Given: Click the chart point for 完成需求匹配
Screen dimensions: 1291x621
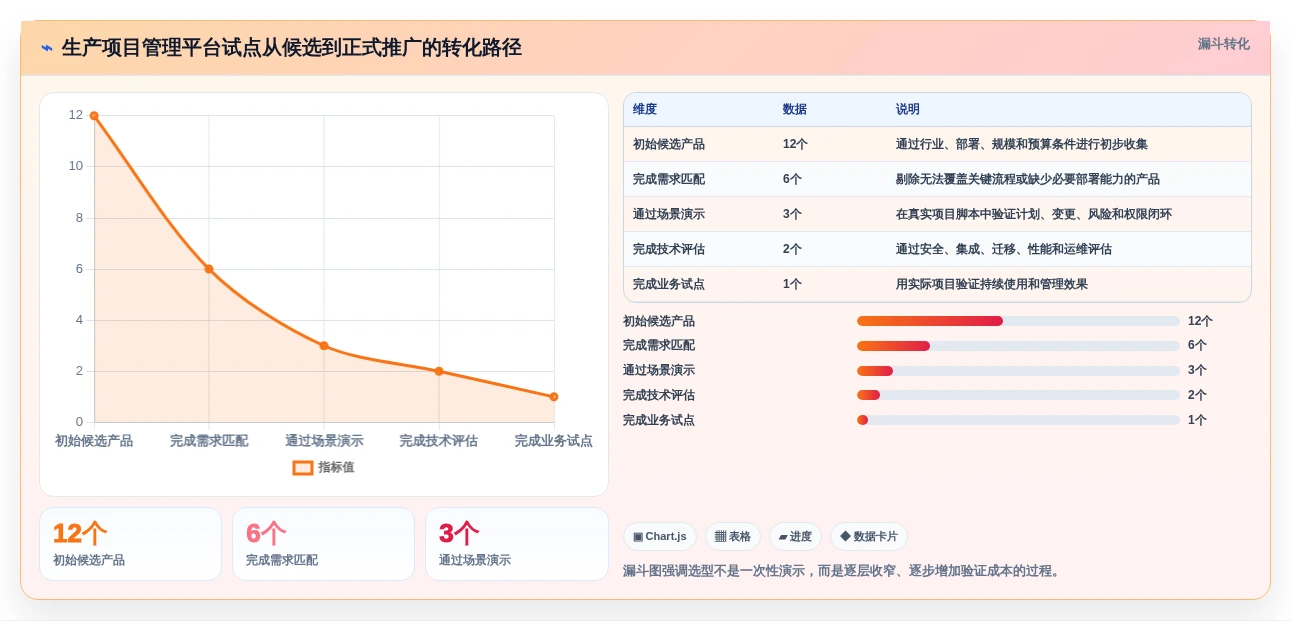Looking at the screenshot, I should [209, 269].
